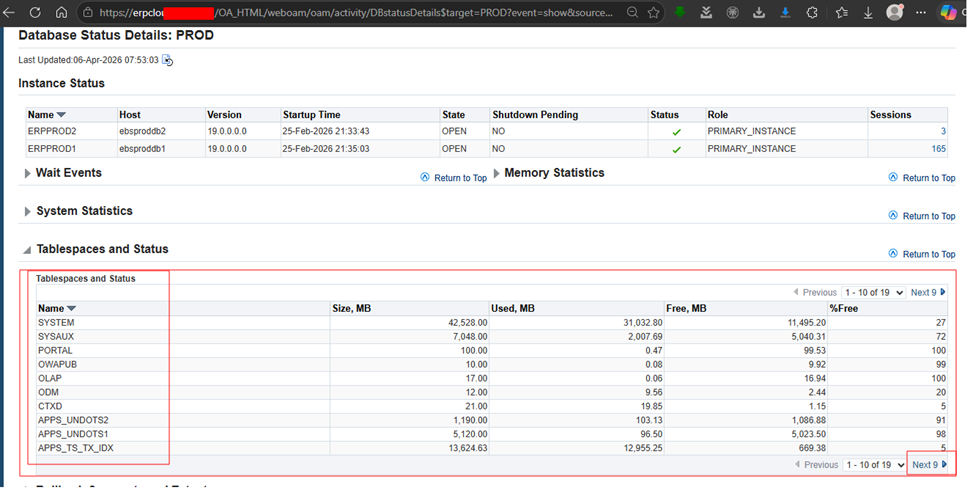Image resolution: width=973 pixels, height=490 pixels.
Task: Go to browser home page
Action: pos(61,13)
